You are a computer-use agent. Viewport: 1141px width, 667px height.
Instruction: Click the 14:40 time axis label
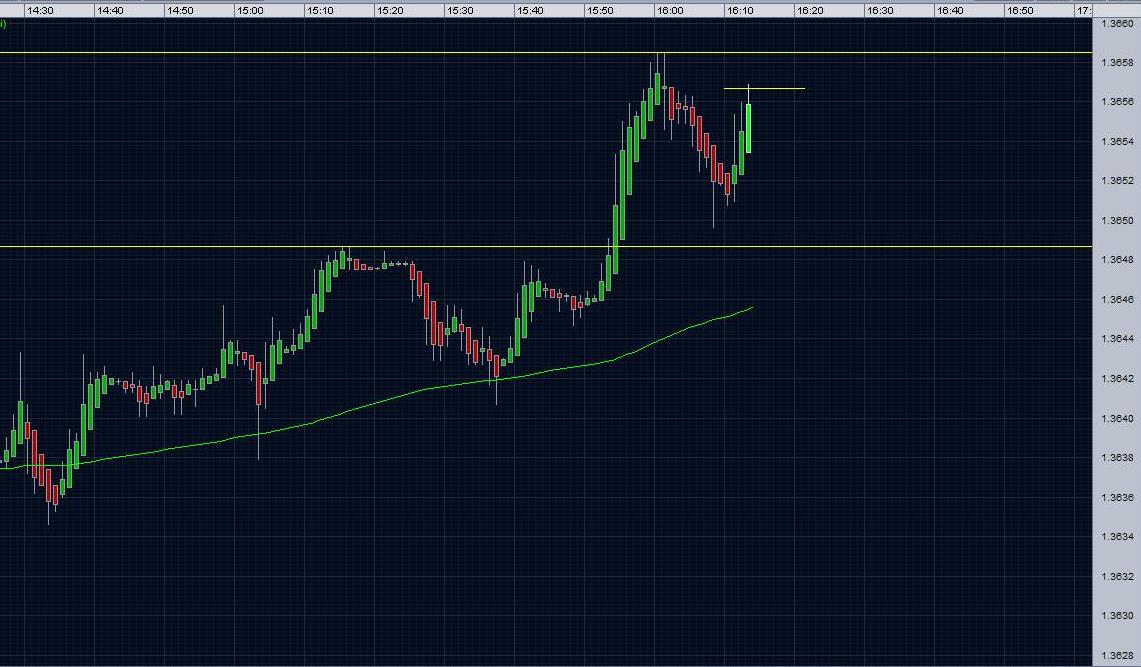tap(109, 11)
